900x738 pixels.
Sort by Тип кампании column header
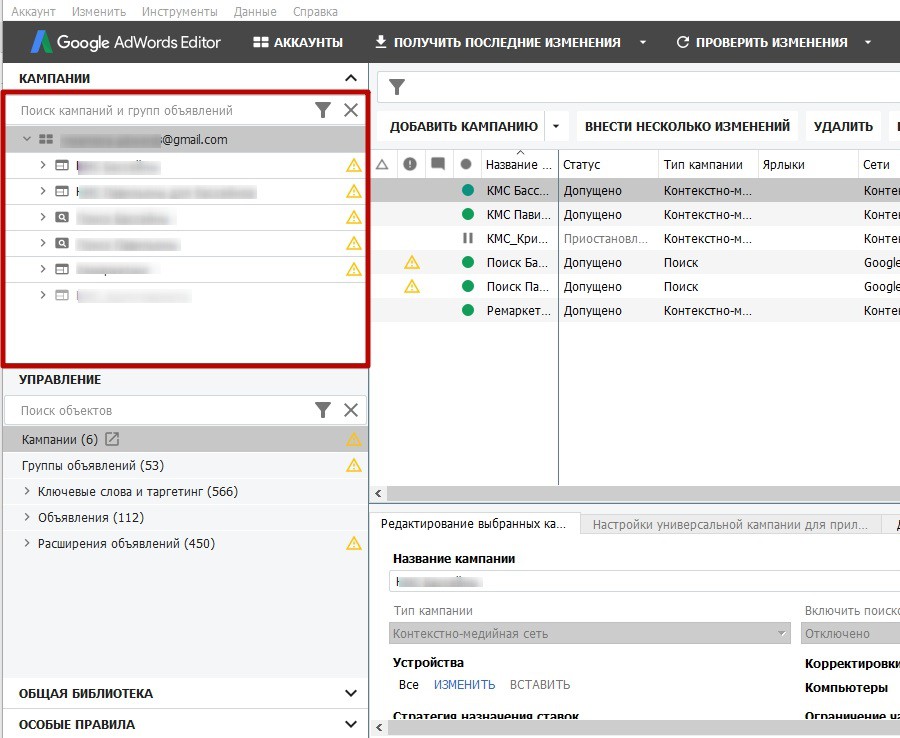pos(708,165)
